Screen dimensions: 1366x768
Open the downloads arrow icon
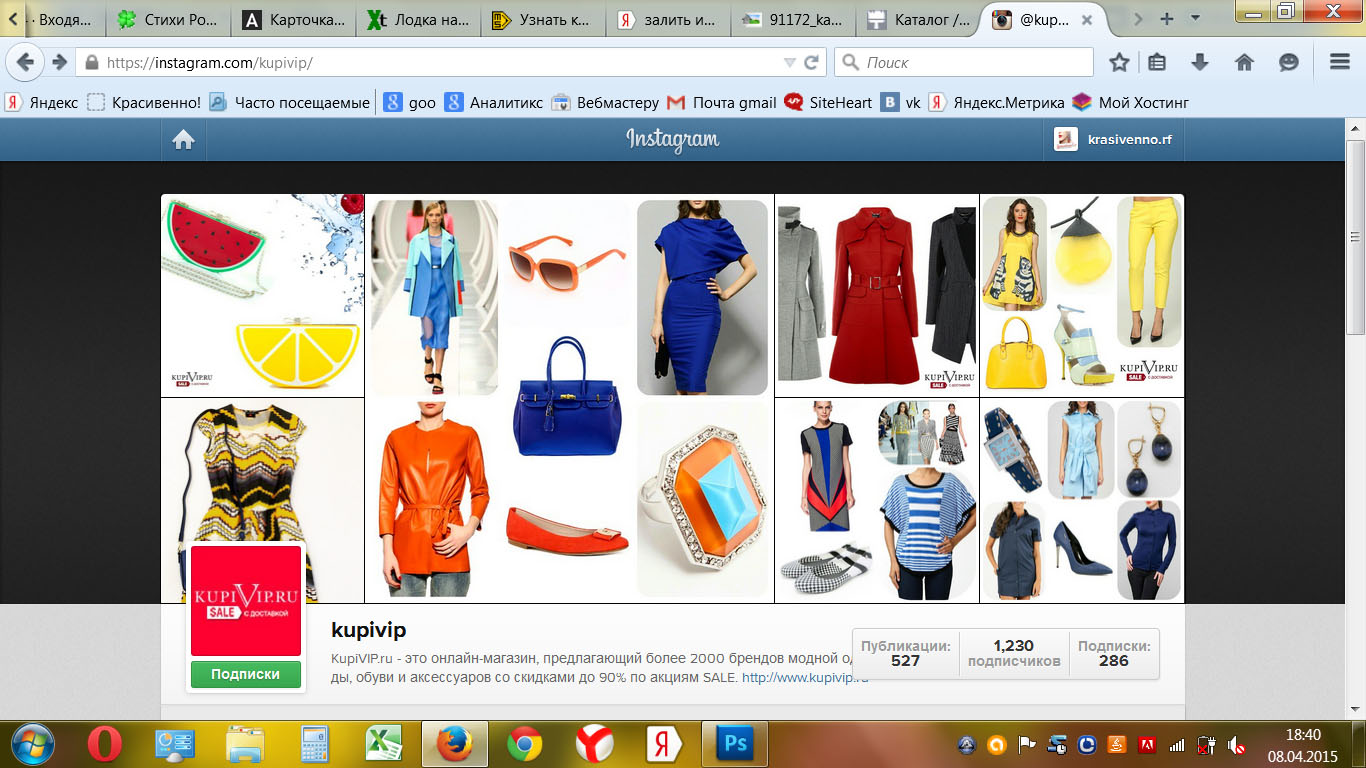(x=1200, y=62)
